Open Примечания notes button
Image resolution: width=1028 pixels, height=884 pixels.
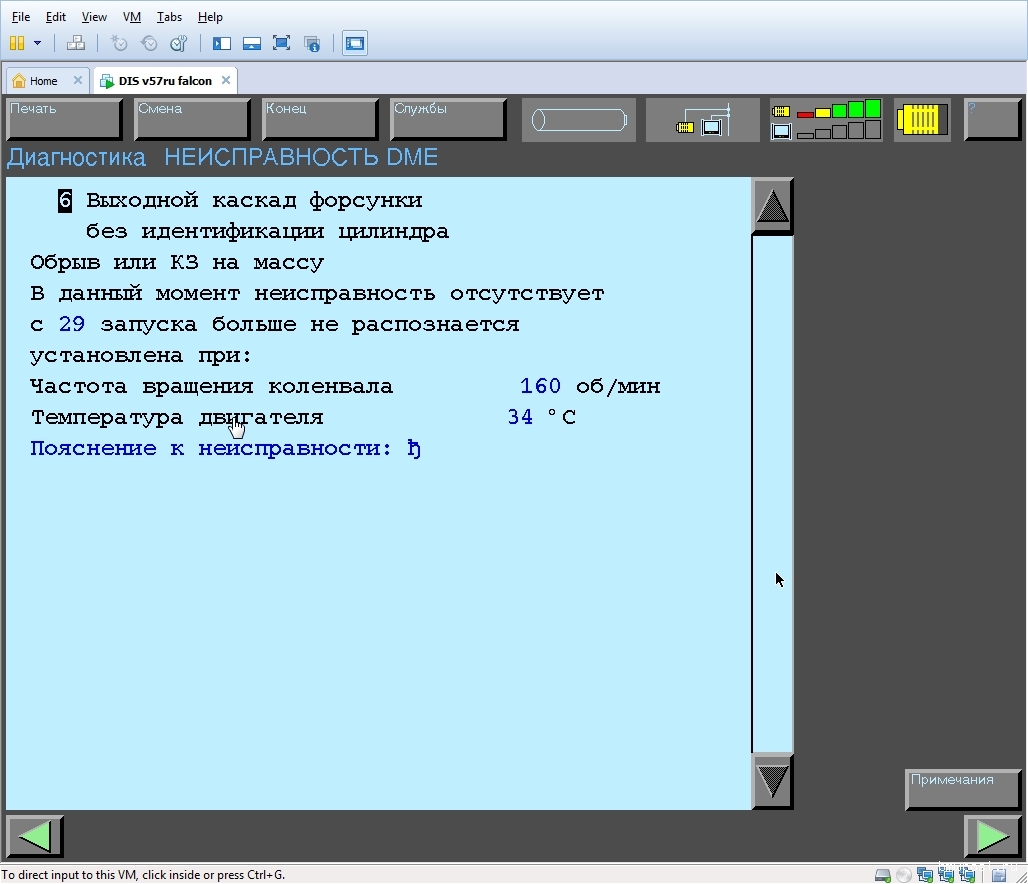(x=963, y=789)
